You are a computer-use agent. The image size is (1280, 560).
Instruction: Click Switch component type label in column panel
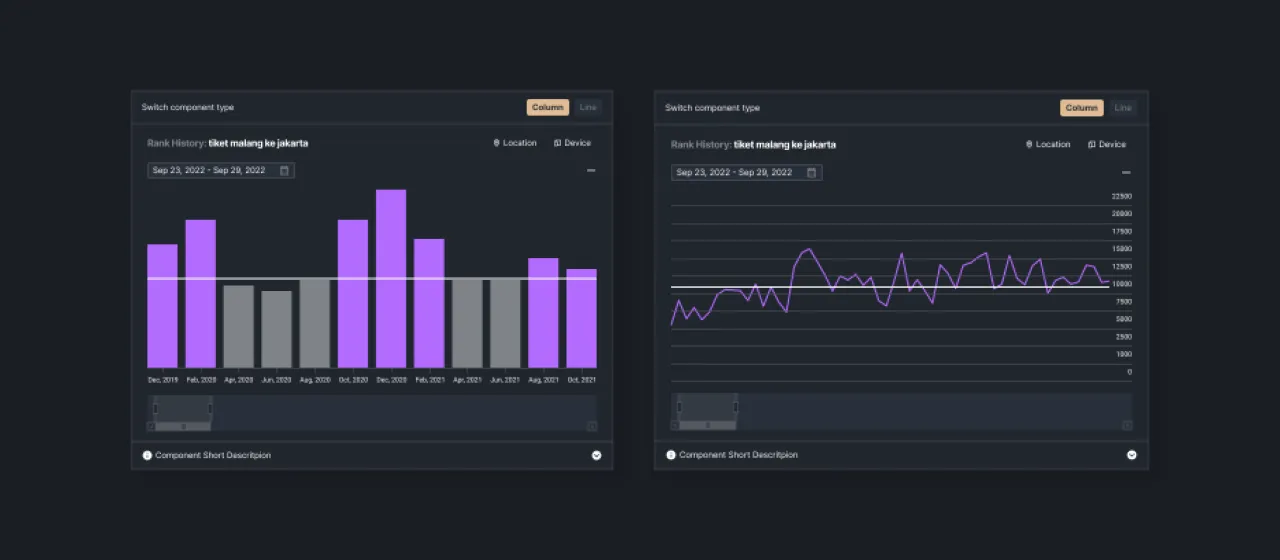(188, 107)
